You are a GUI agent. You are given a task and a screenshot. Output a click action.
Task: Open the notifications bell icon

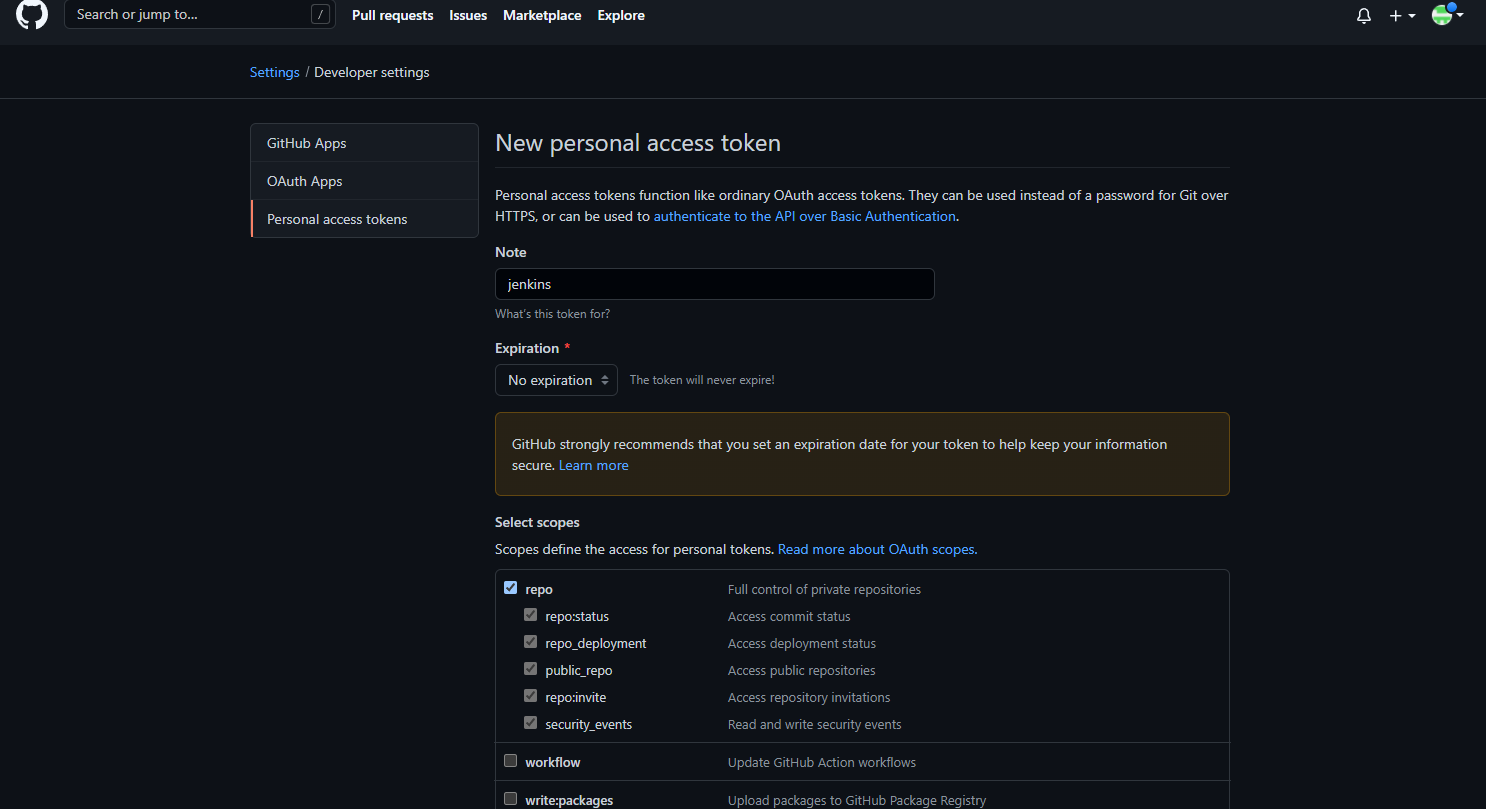1364,16
